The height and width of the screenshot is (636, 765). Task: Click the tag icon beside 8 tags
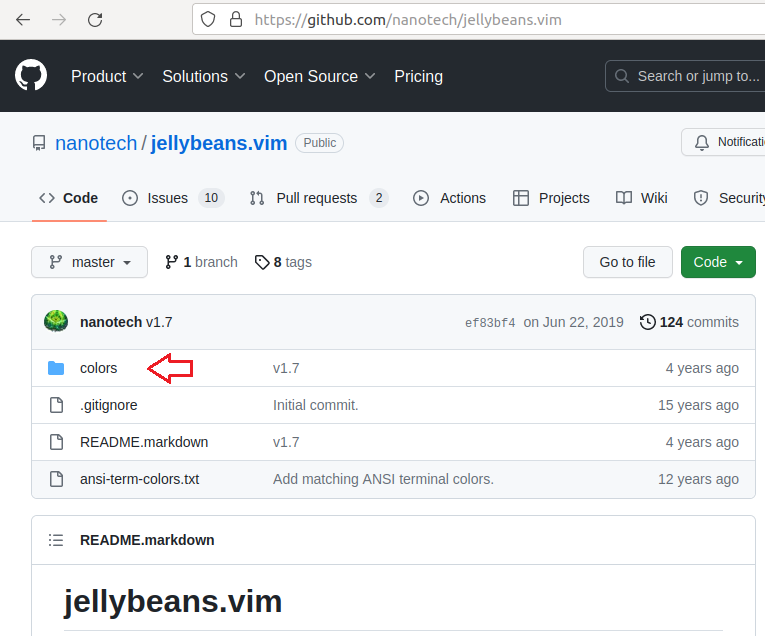(262, 262)
